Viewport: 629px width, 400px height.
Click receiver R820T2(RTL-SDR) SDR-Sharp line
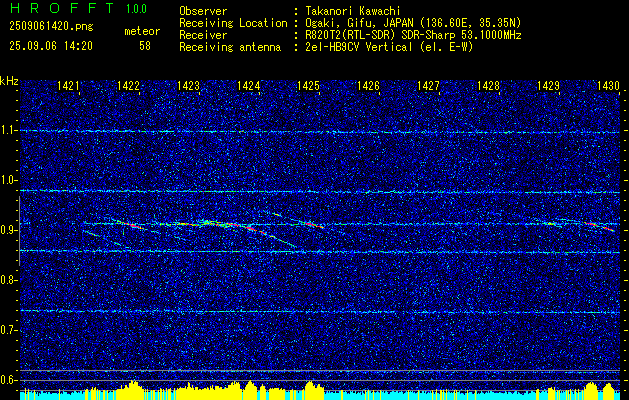click(x=413, y=35)
